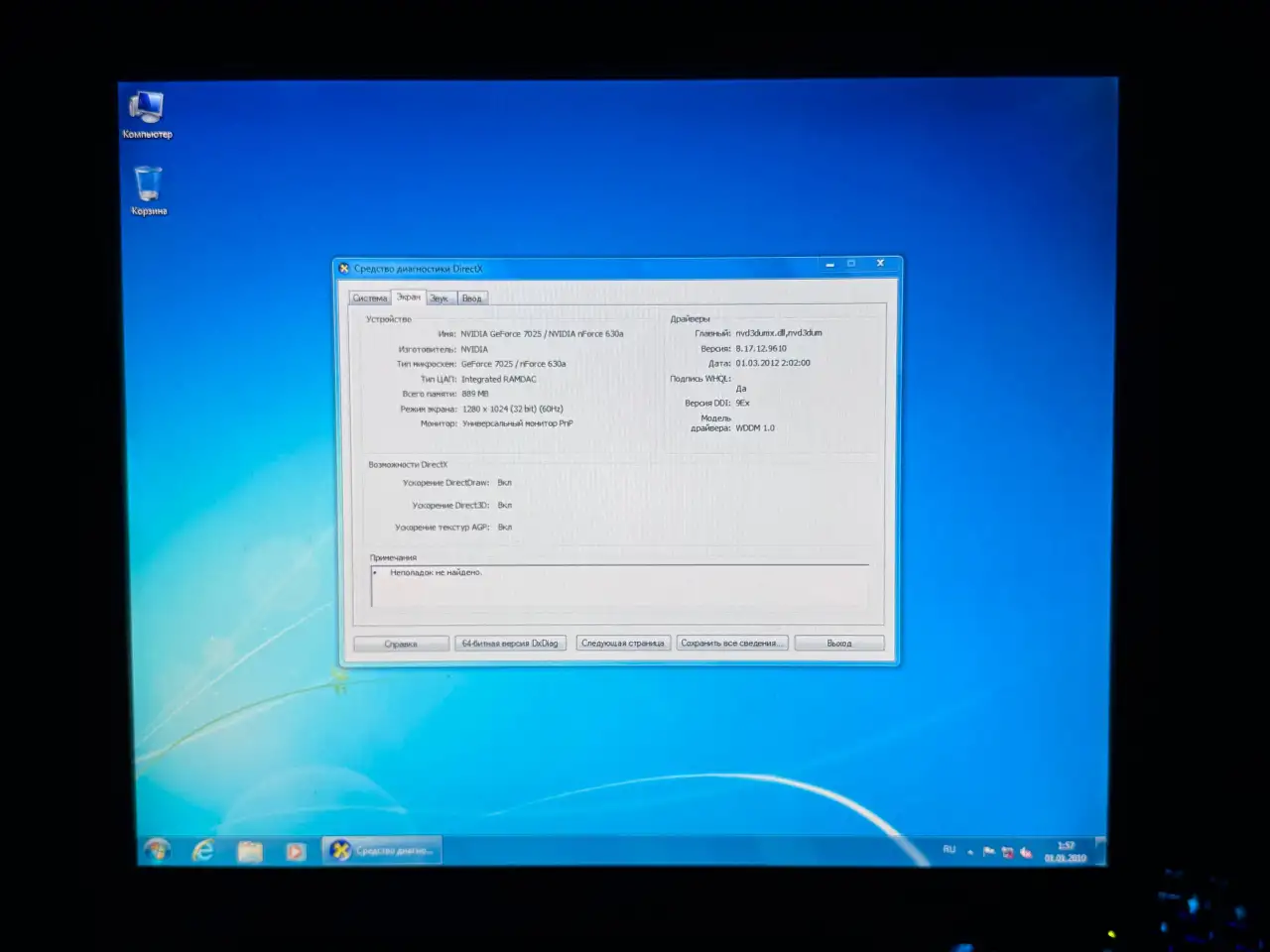
Task: Switch to the Система tab
Action: [370, 298]
